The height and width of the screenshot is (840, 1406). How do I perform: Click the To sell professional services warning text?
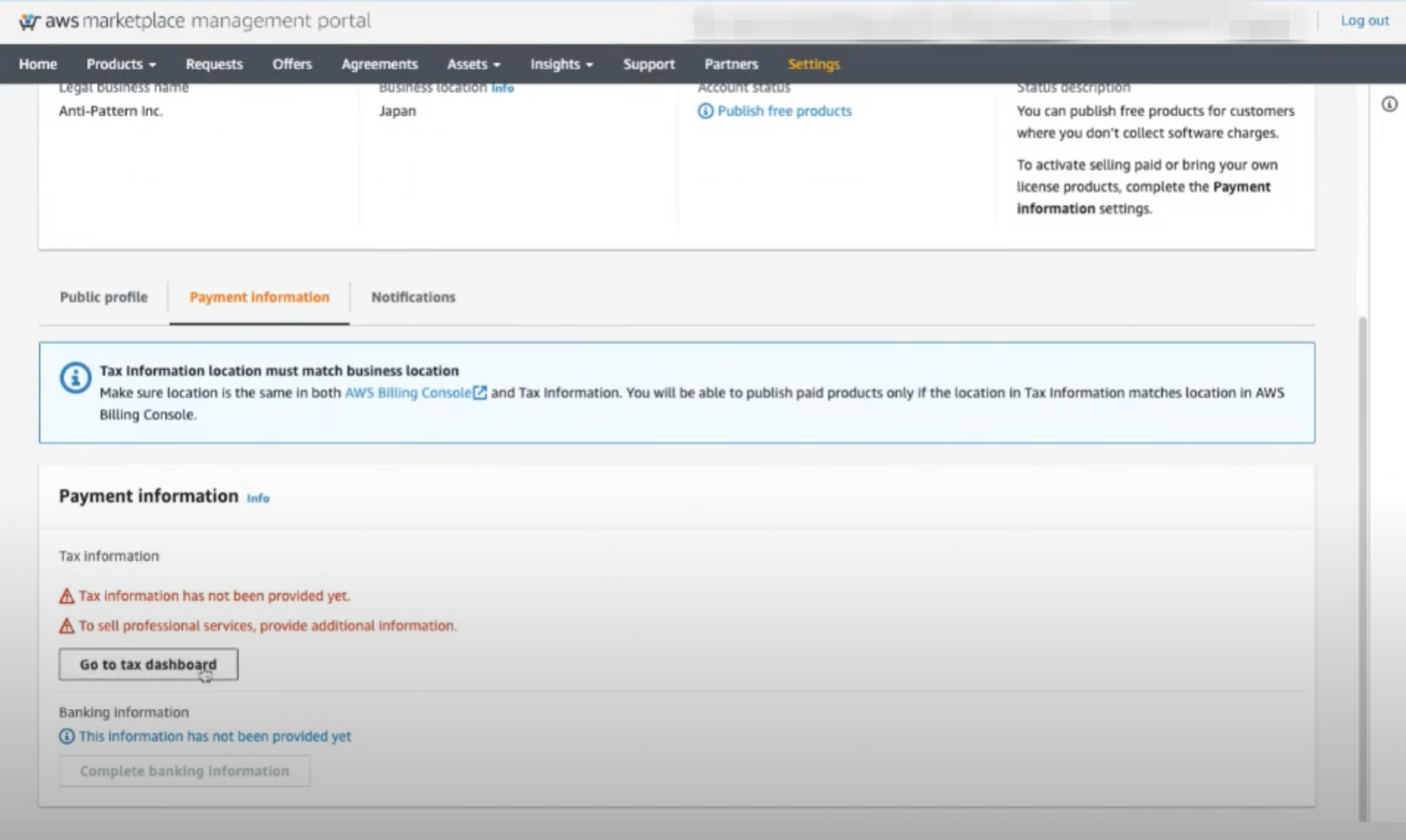click(x=267, y=626)
